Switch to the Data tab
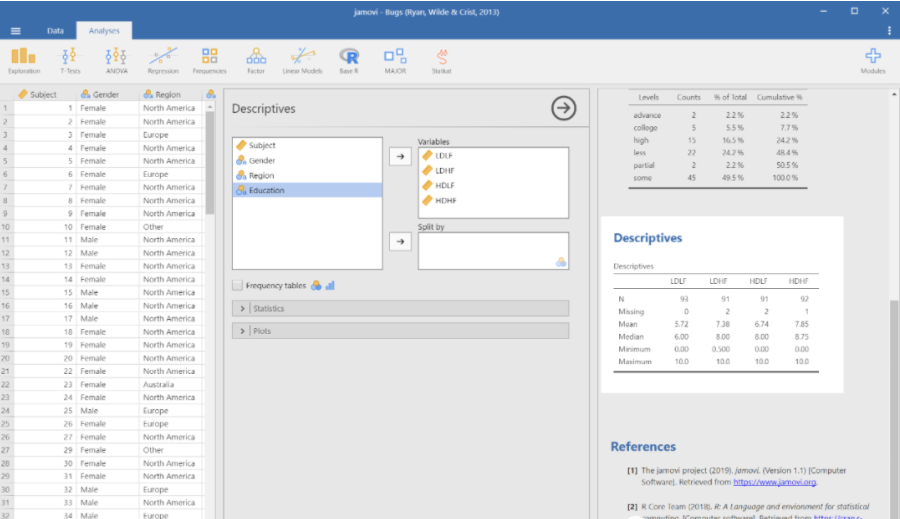 [x=55, y=31]
